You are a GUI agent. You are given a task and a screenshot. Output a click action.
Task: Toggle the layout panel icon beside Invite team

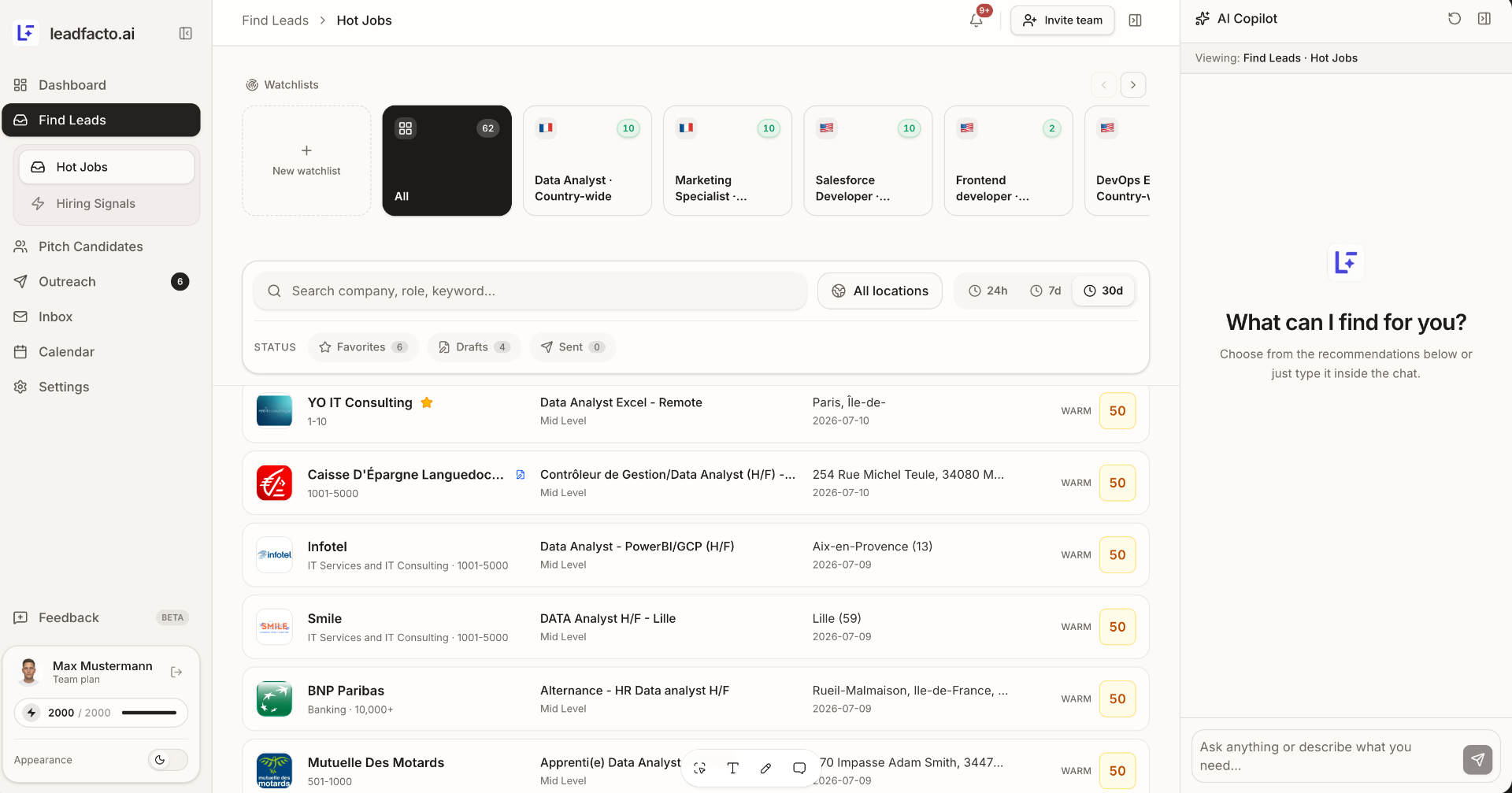(x=1136, y=20)
